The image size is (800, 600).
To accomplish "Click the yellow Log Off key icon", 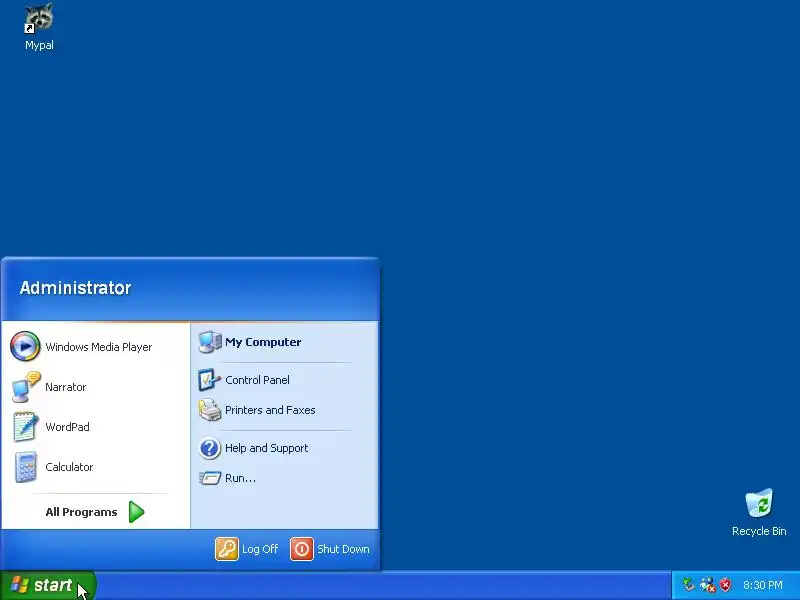I will coord(227,549).
